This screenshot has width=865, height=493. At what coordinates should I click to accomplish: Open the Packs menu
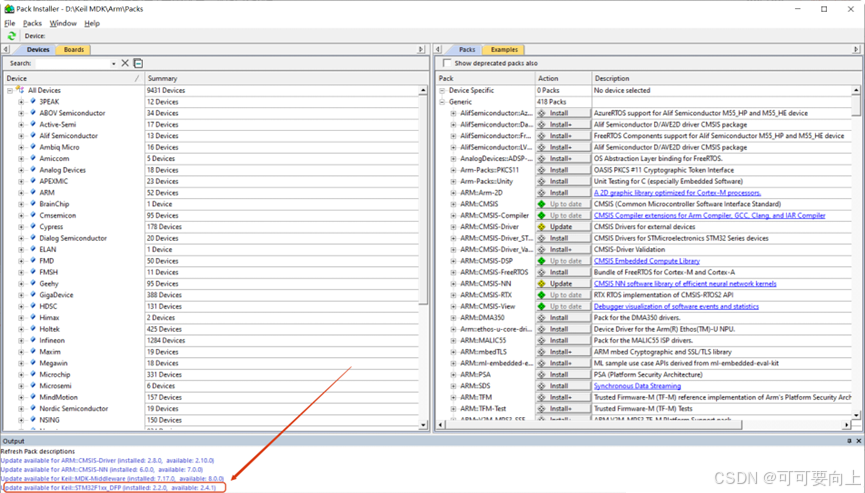pos(32,23)
